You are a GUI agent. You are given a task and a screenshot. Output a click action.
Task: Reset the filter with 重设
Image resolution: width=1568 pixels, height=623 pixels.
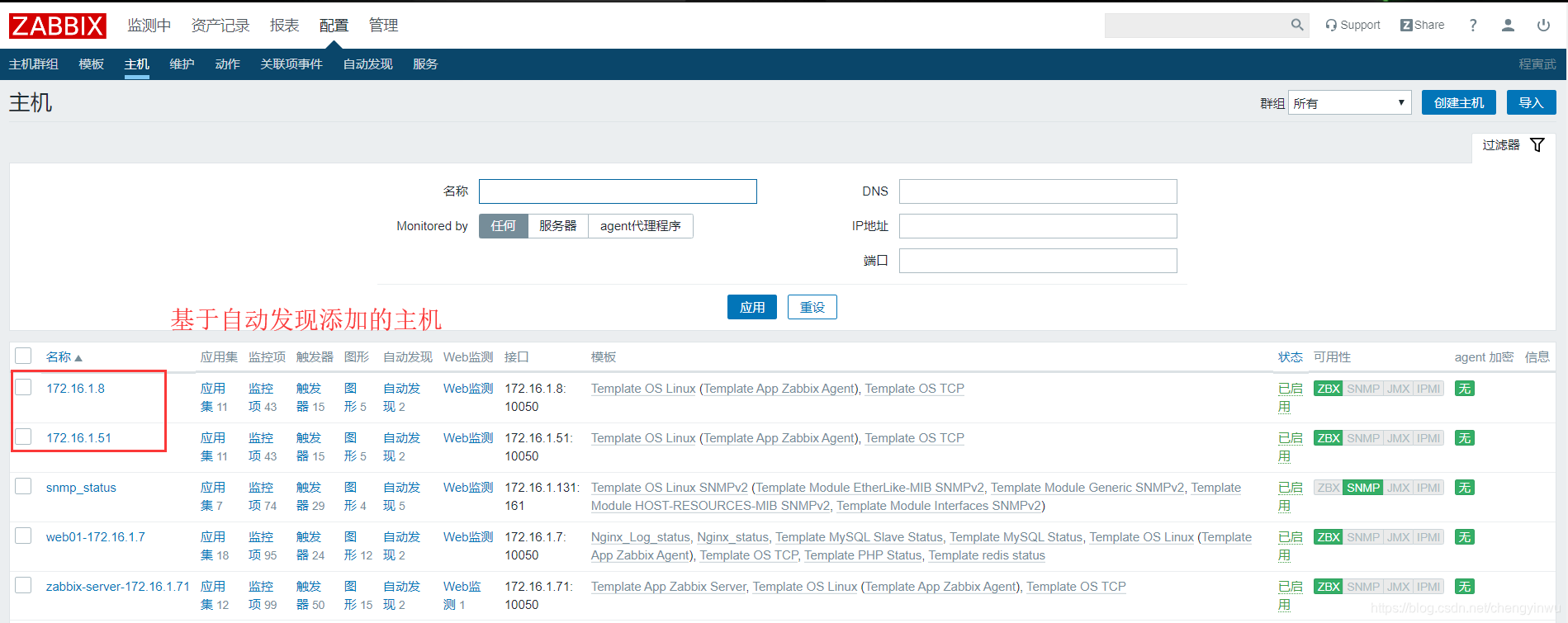pos(812,307)
